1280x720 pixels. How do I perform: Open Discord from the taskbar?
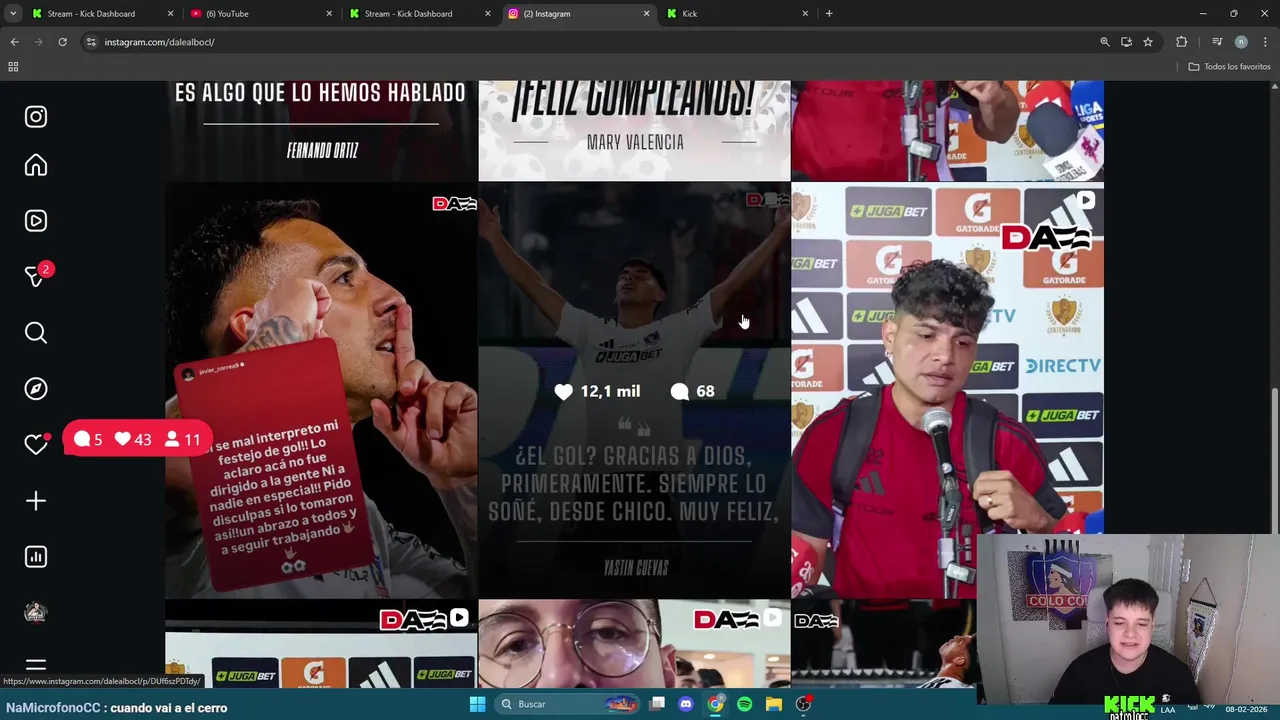[x=686, y=704]
